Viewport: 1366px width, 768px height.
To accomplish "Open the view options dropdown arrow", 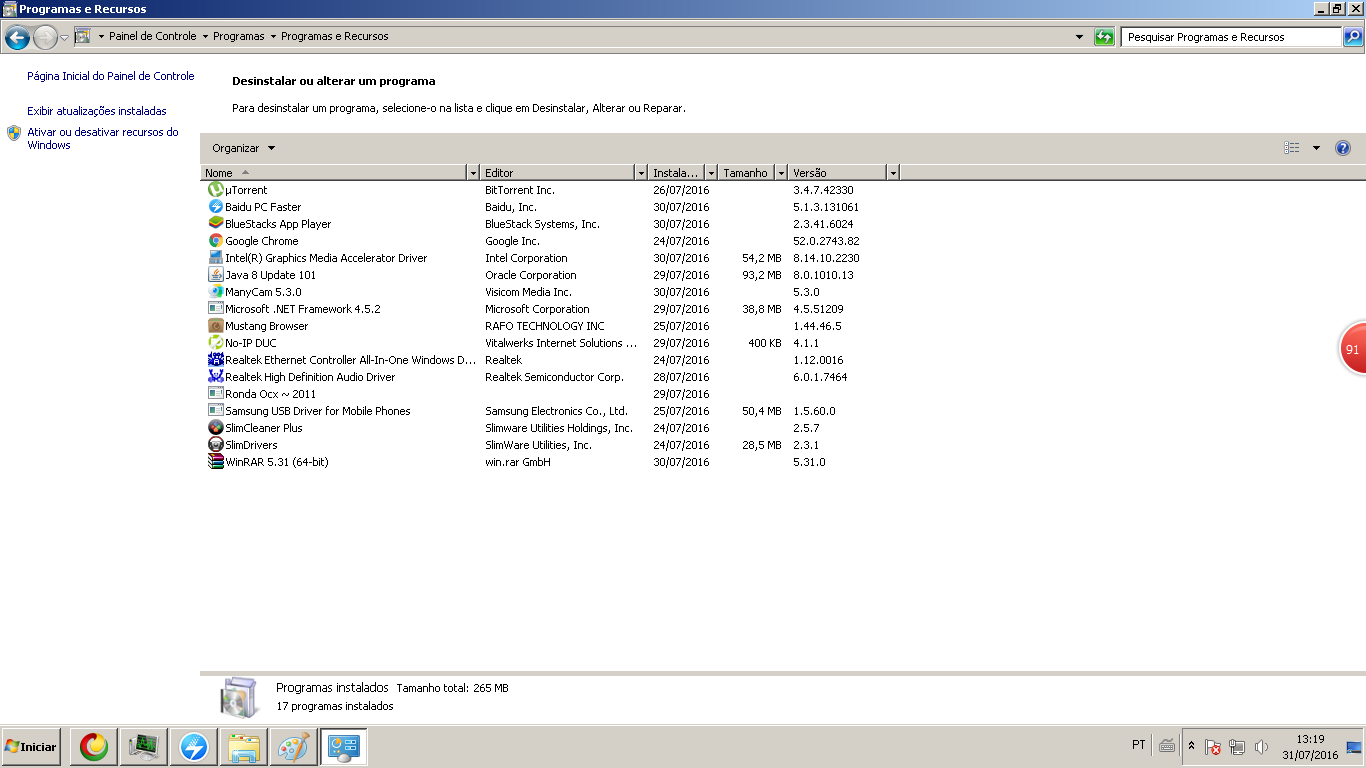I will 1316,148.
